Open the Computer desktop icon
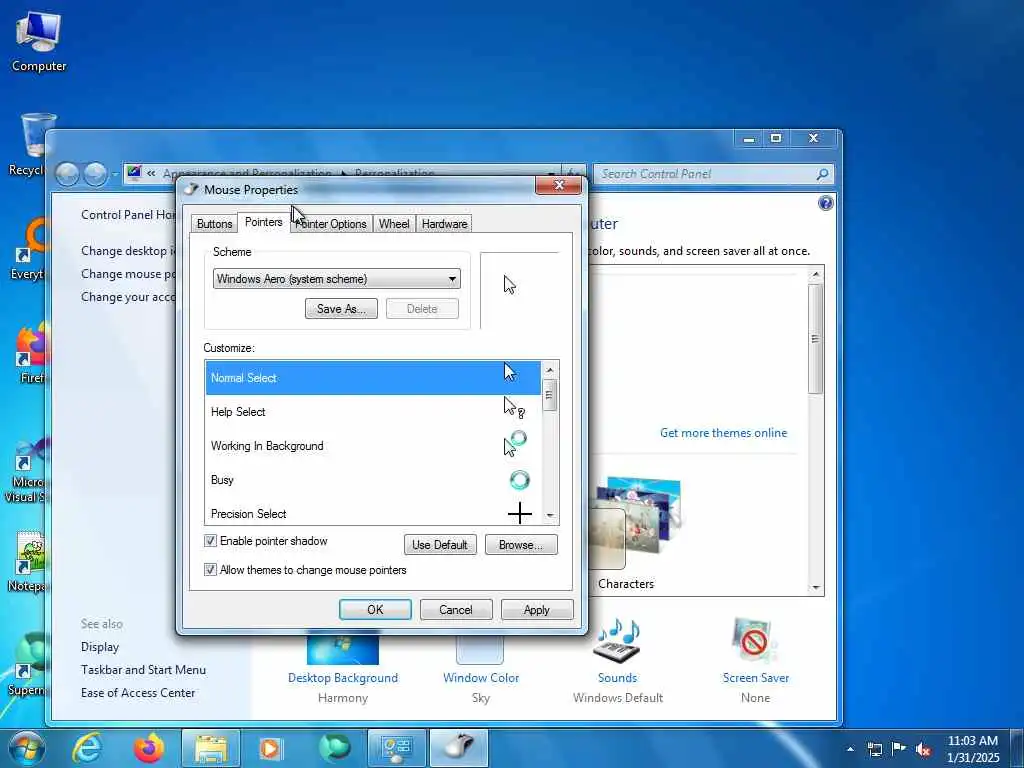The width and height of the screenshot is (1024, 768). point(39,41)
